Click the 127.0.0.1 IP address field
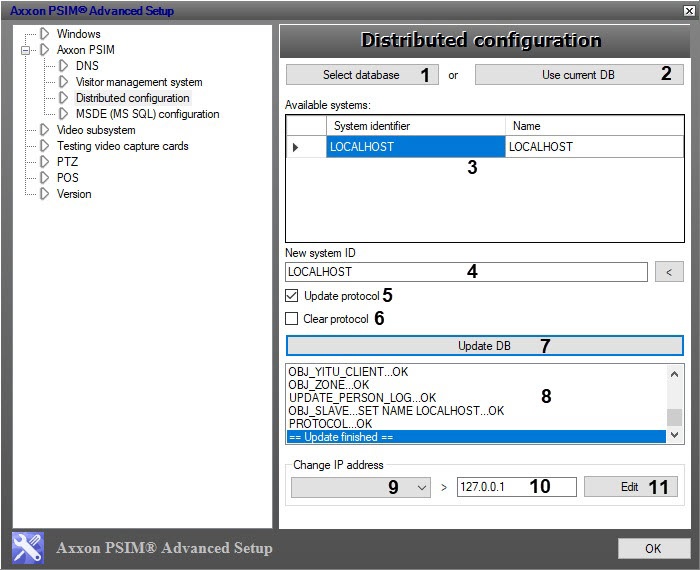This screenshot has height=570, width=700. (x=515, y=487)
